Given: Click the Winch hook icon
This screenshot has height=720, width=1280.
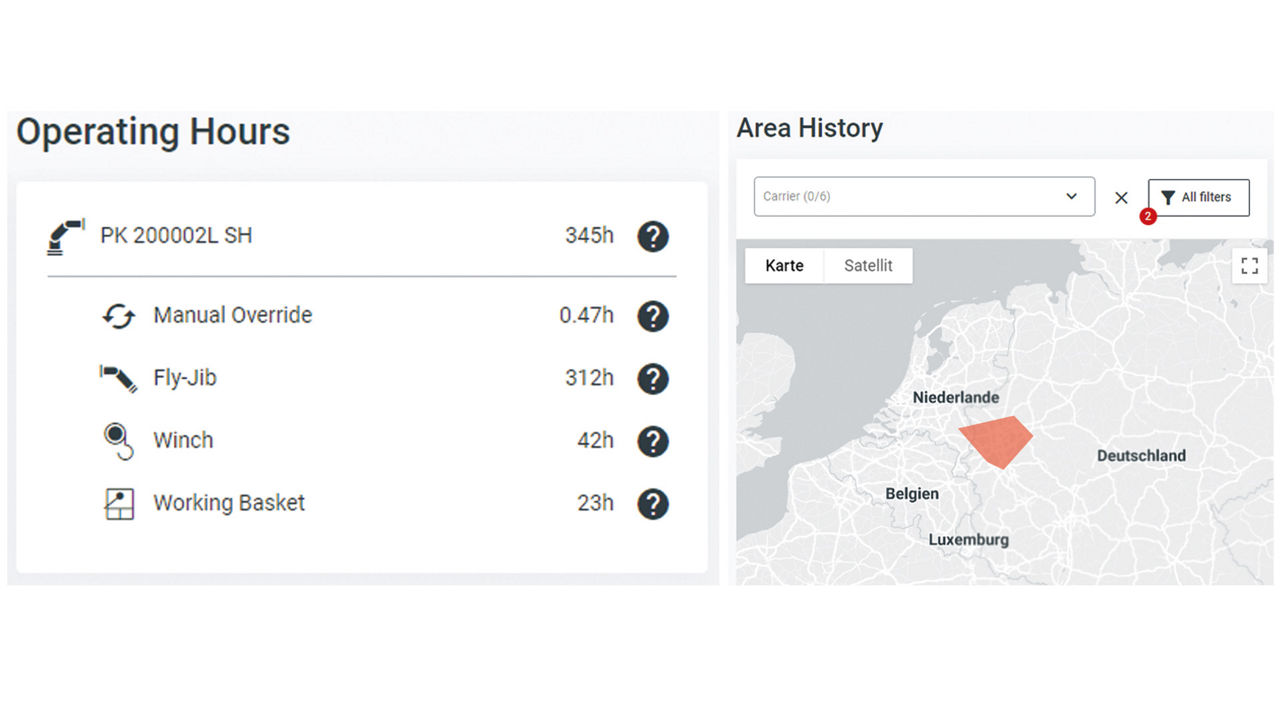Looking at the screenshot, I should (x=118, y=441).
